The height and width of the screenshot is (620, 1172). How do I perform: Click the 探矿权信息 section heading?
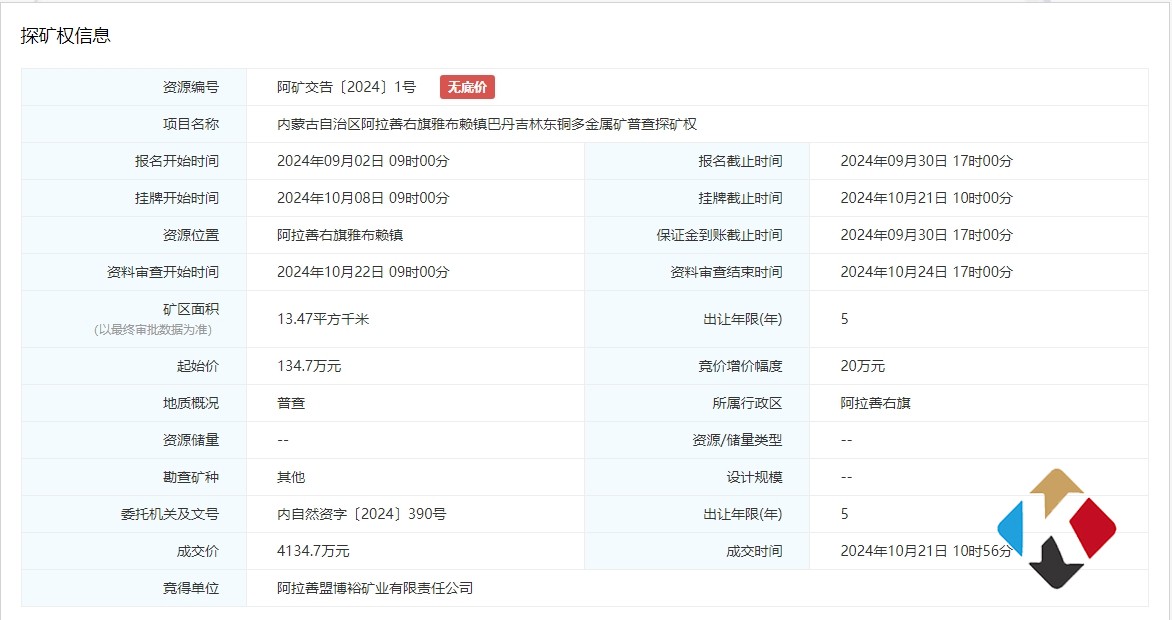point(66,36)
